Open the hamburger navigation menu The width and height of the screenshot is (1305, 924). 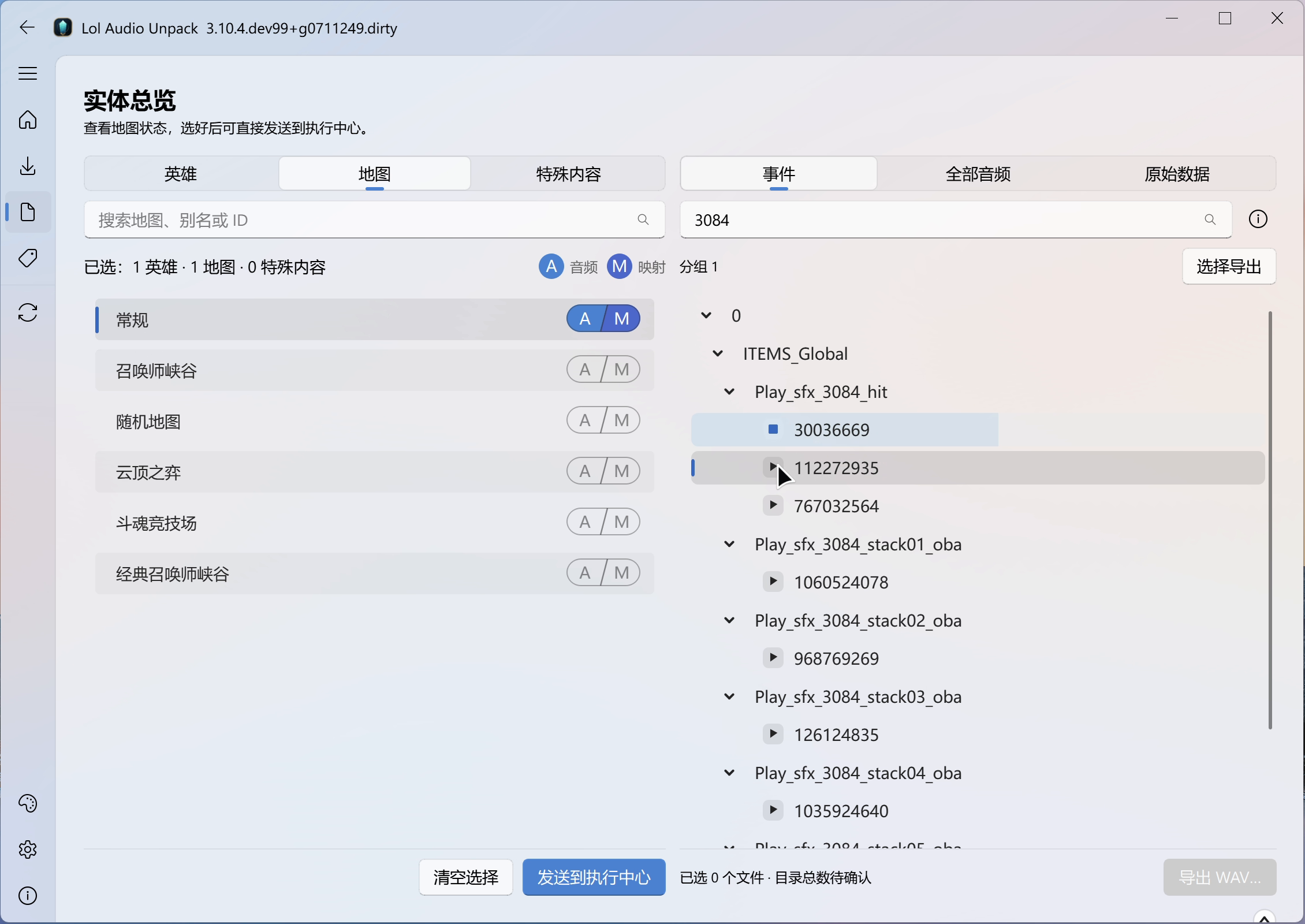click(28, 73)
